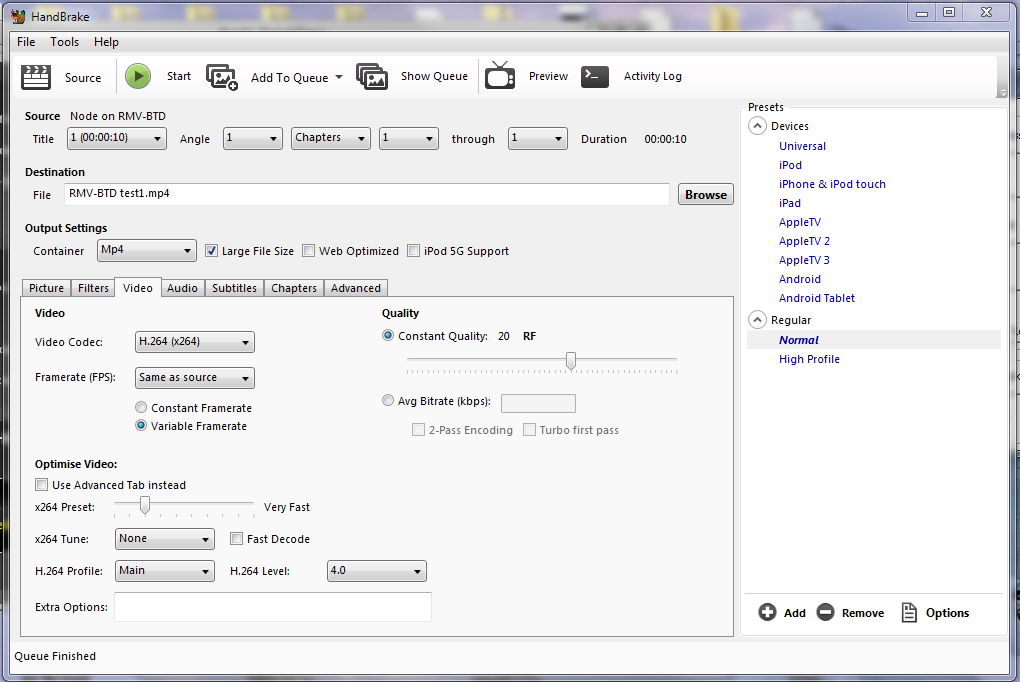
Task: Click the Avg Bitrate input field
Action: pyautogui.click(x=538, y=403)
